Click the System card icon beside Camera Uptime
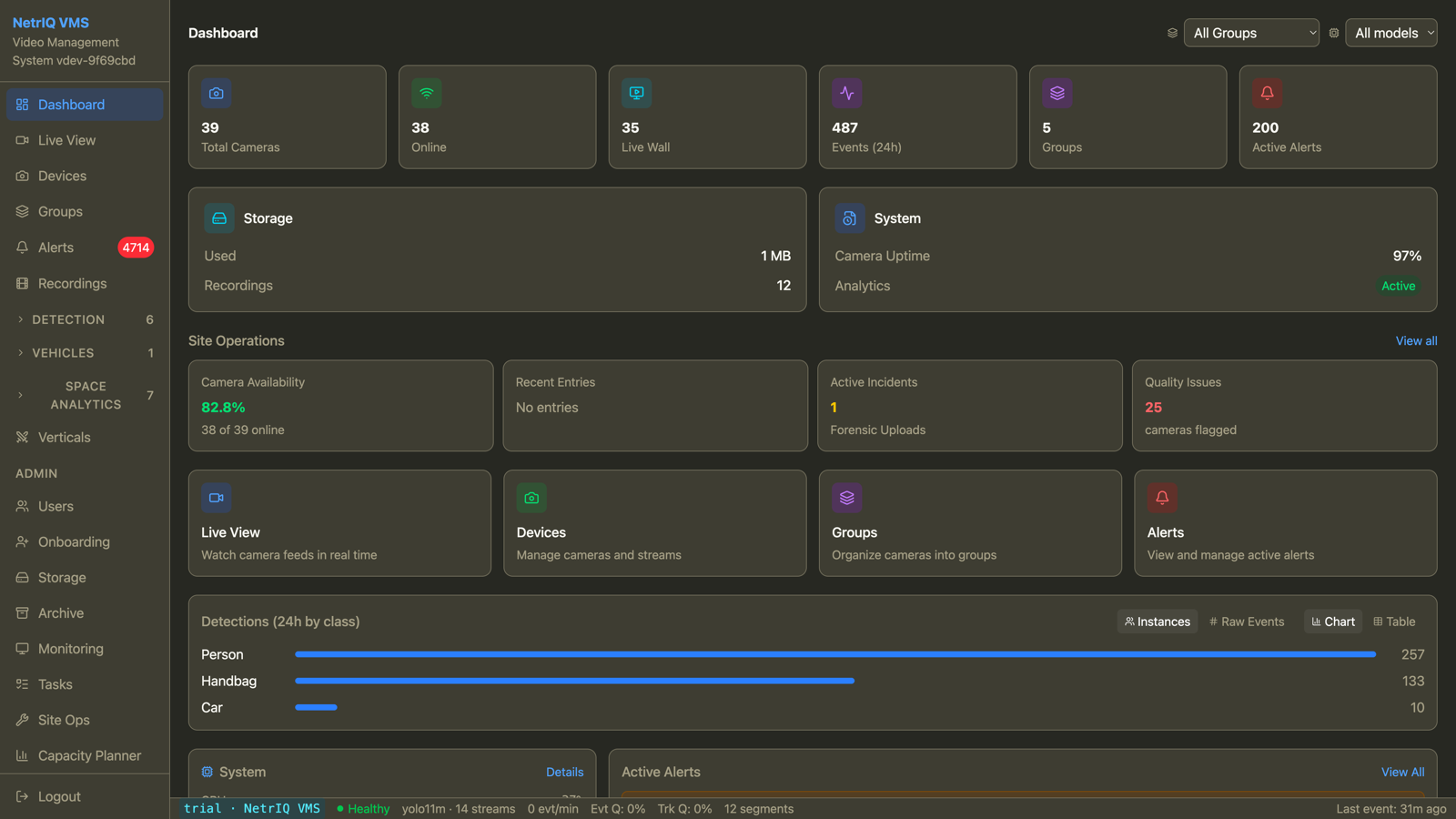The image size is (1456, 819). (x=850, y=218)
